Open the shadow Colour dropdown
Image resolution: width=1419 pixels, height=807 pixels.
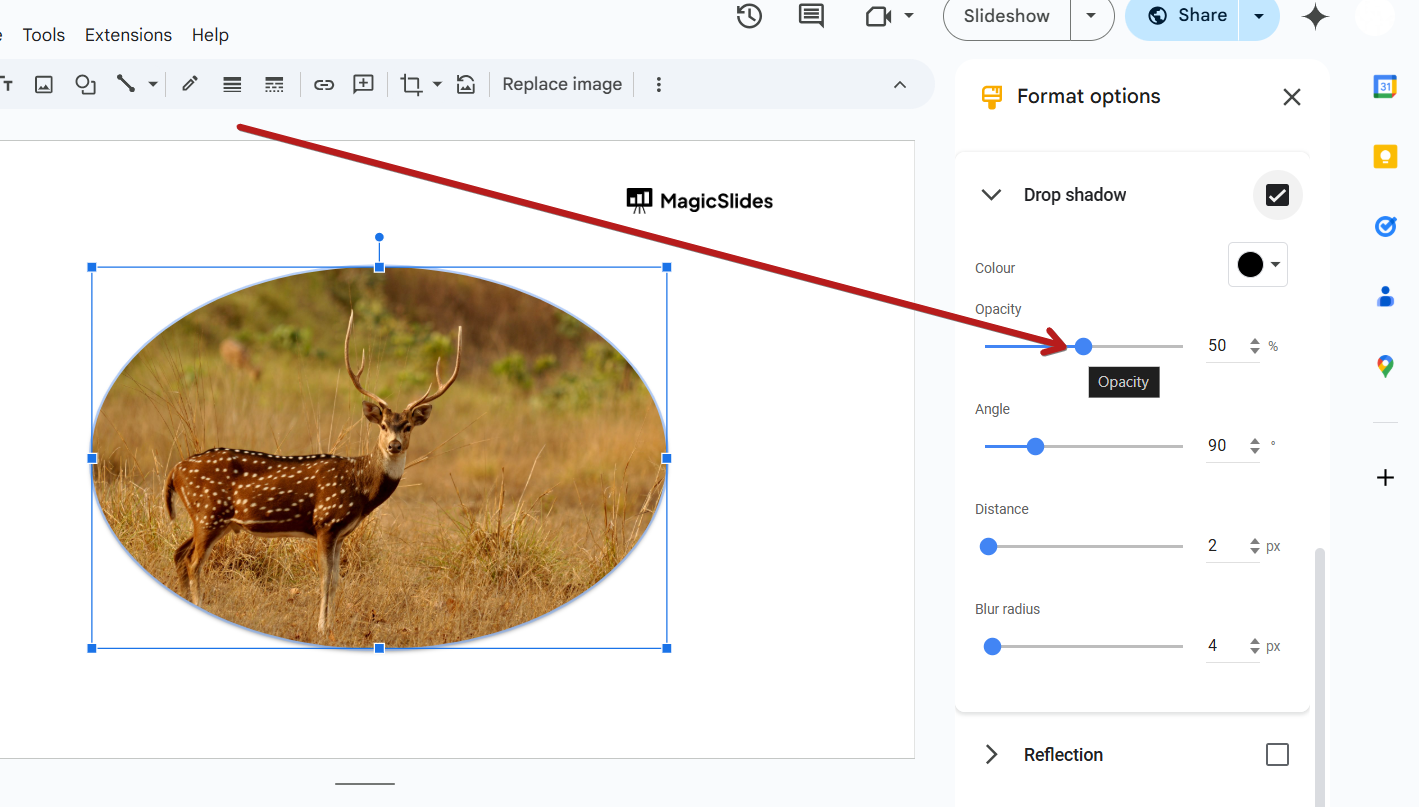click(x=1257, y=264)
